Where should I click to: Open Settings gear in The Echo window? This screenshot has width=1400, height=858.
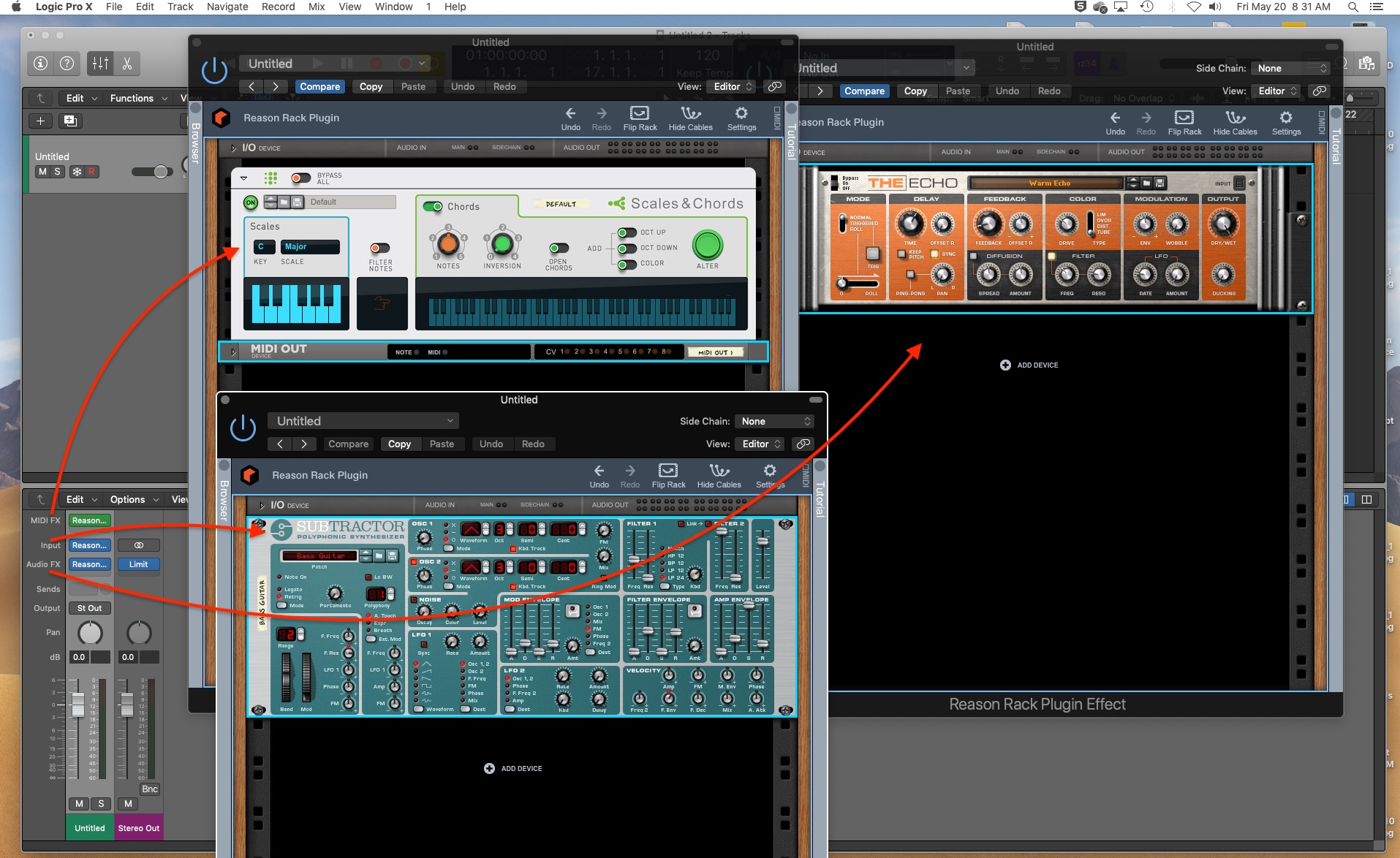pos(1286,118)
